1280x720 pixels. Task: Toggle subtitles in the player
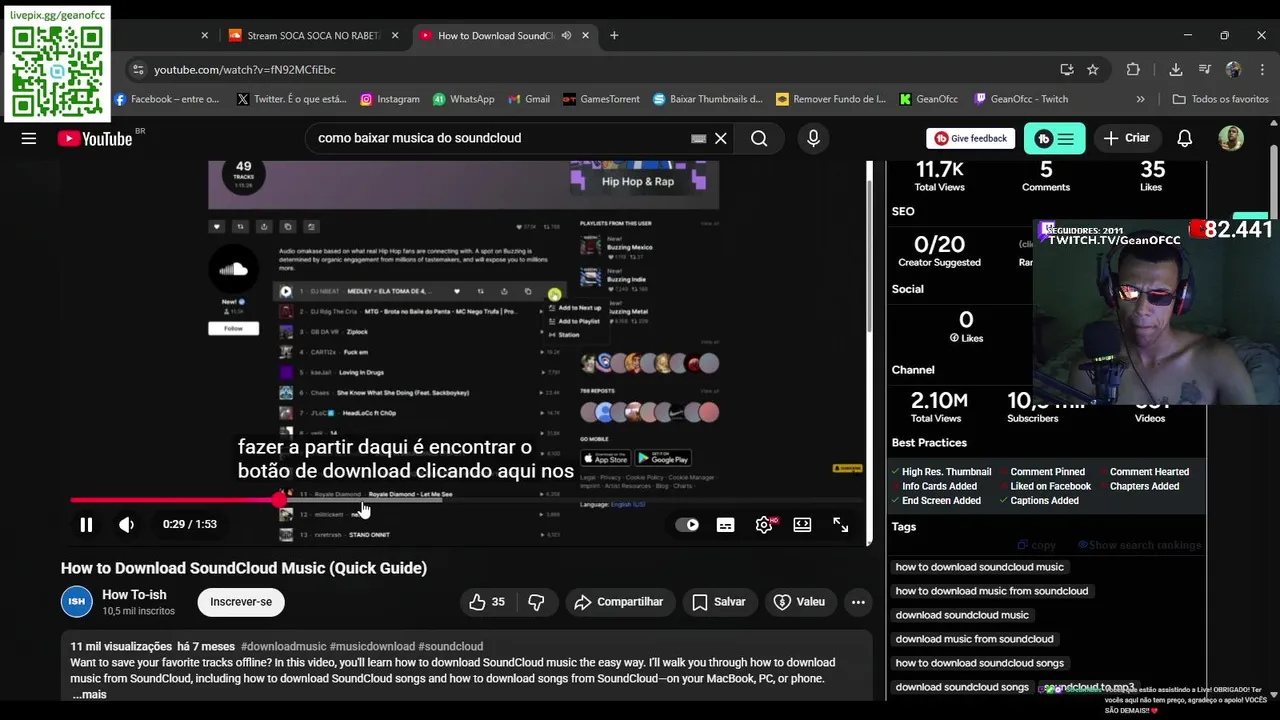[x=726, y=525]
